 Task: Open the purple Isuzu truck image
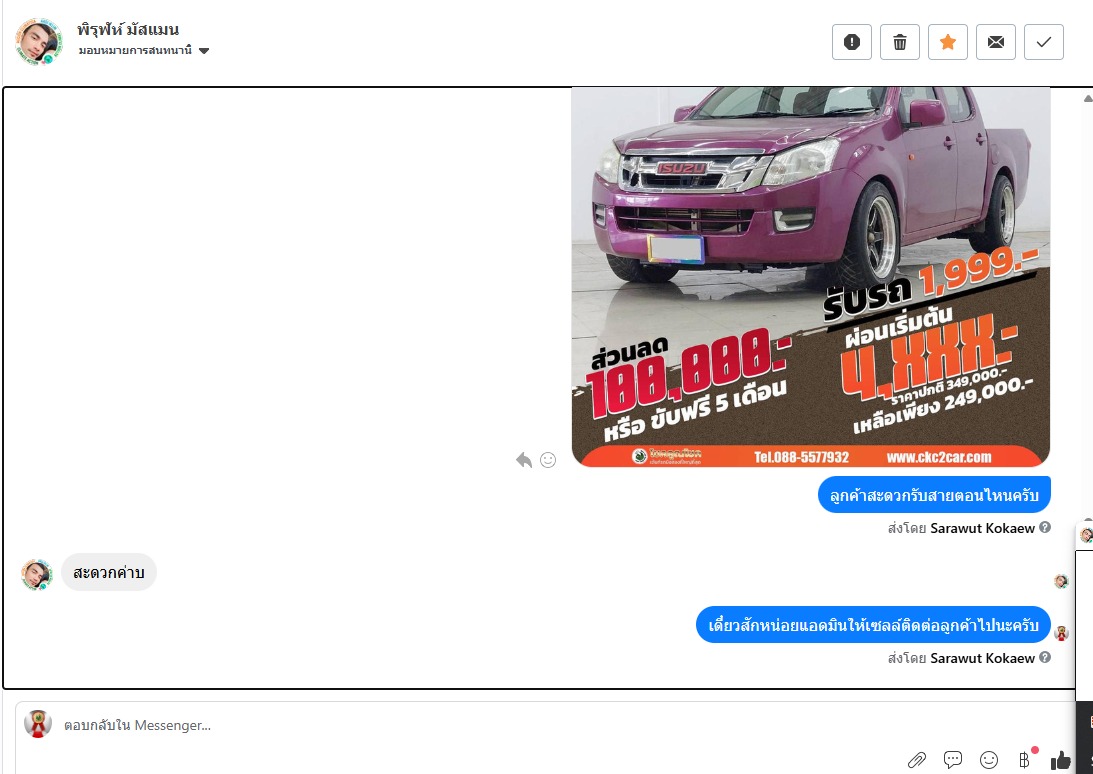click(811, 277)
